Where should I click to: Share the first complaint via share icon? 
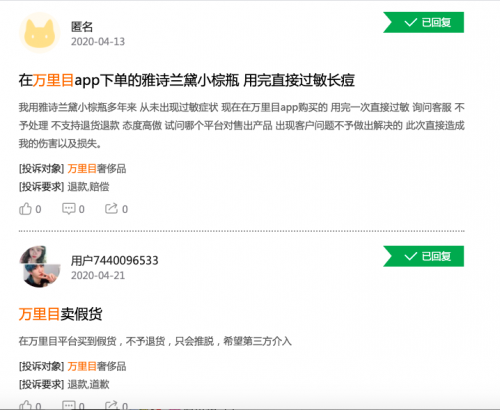coord(112,209)
